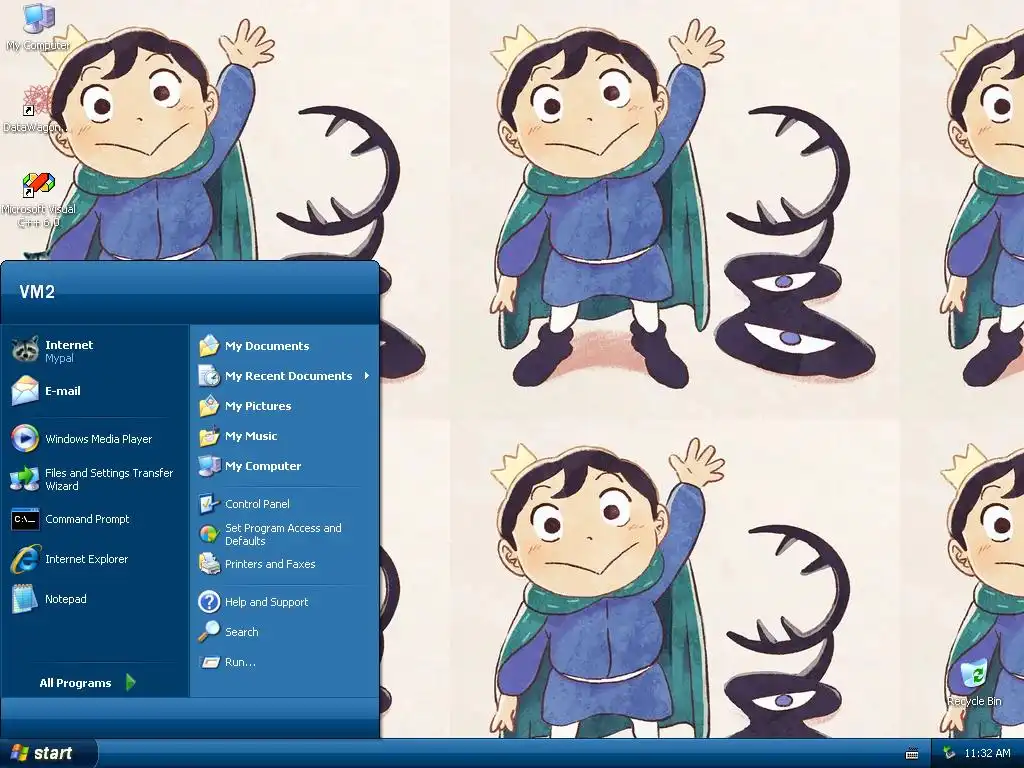1024x768 pixels.
Task: Select the Command Prompt menu text
Action: tap(87, 519)
